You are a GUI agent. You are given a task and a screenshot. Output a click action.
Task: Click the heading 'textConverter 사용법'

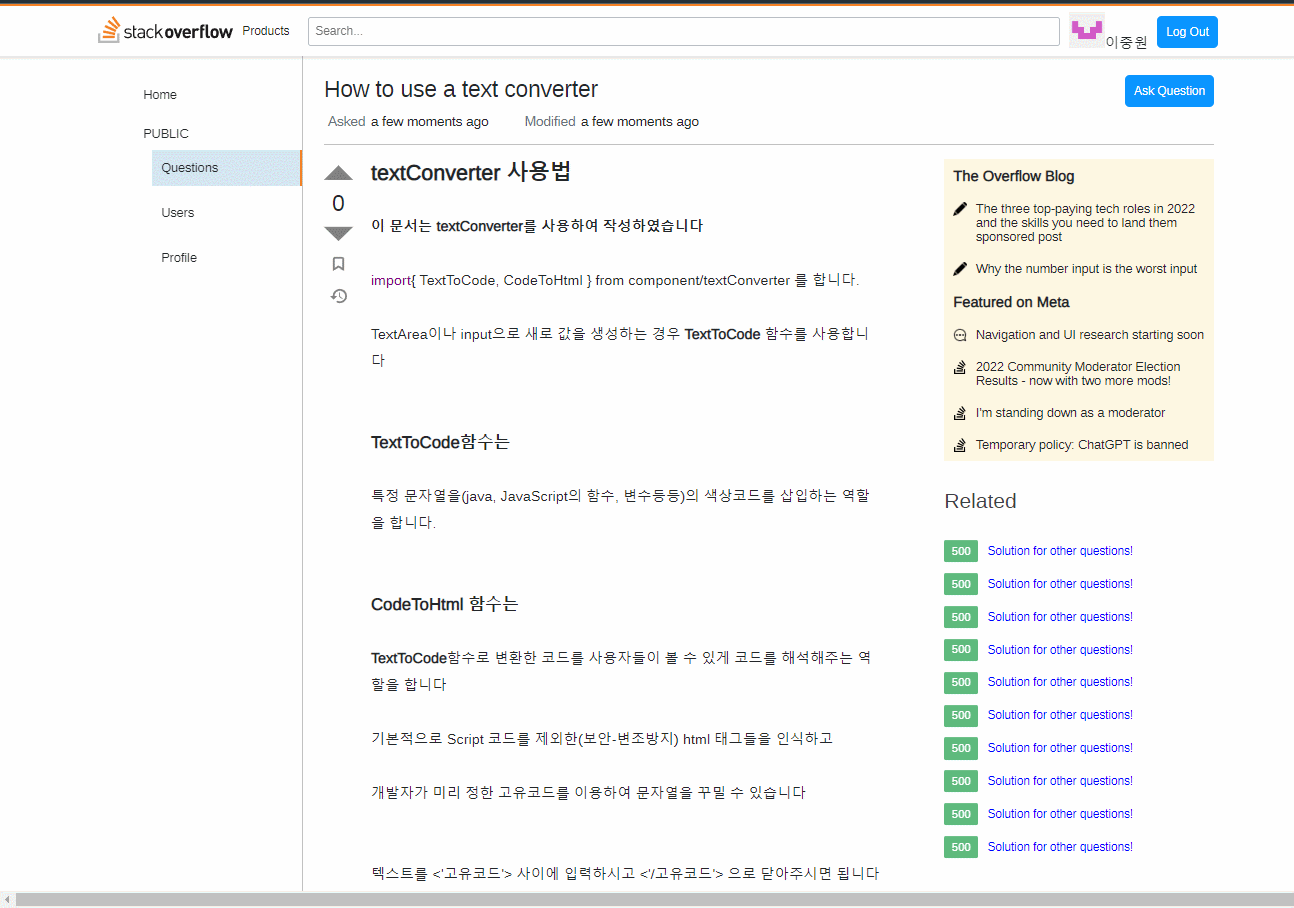[471, 172]
